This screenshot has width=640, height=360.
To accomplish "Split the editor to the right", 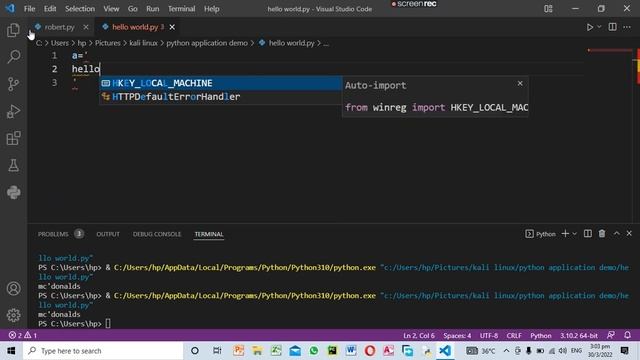I will click(612, 27).
